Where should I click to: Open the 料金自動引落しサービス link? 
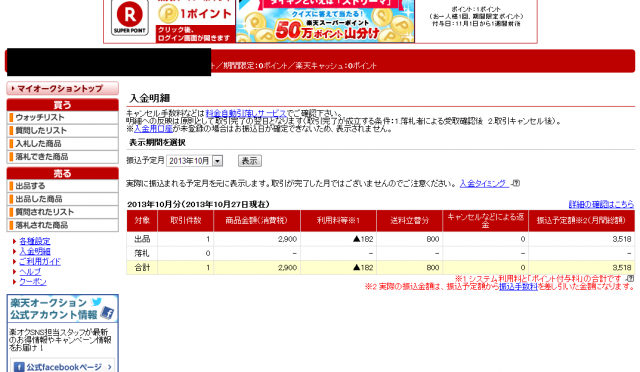click(246, 113)
